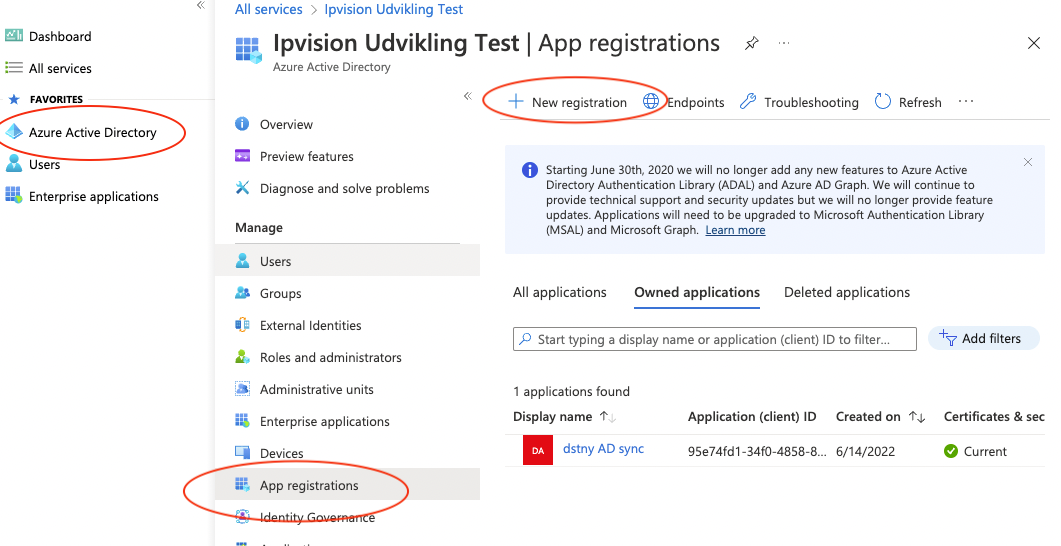Image resolution: width=1061 pixels, height=546 pixels.
Task: Click the Certificates & secrets column header
Action: click(x=994, y=417)
